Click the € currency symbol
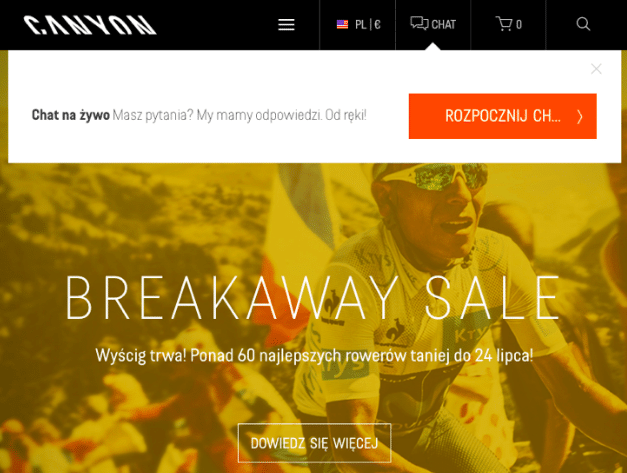The image size is (627, 473). click(377, 25)
